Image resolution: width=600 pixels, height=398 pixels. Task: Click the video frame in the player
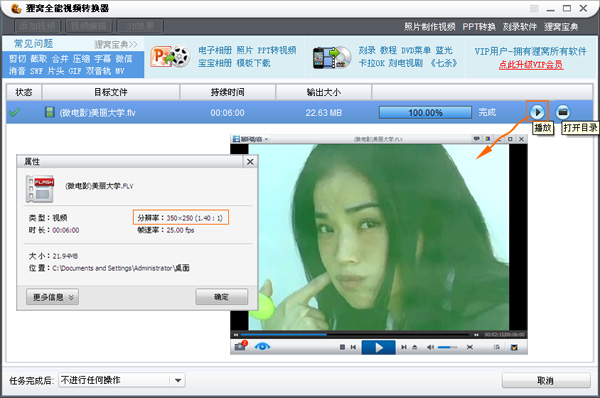378,237
